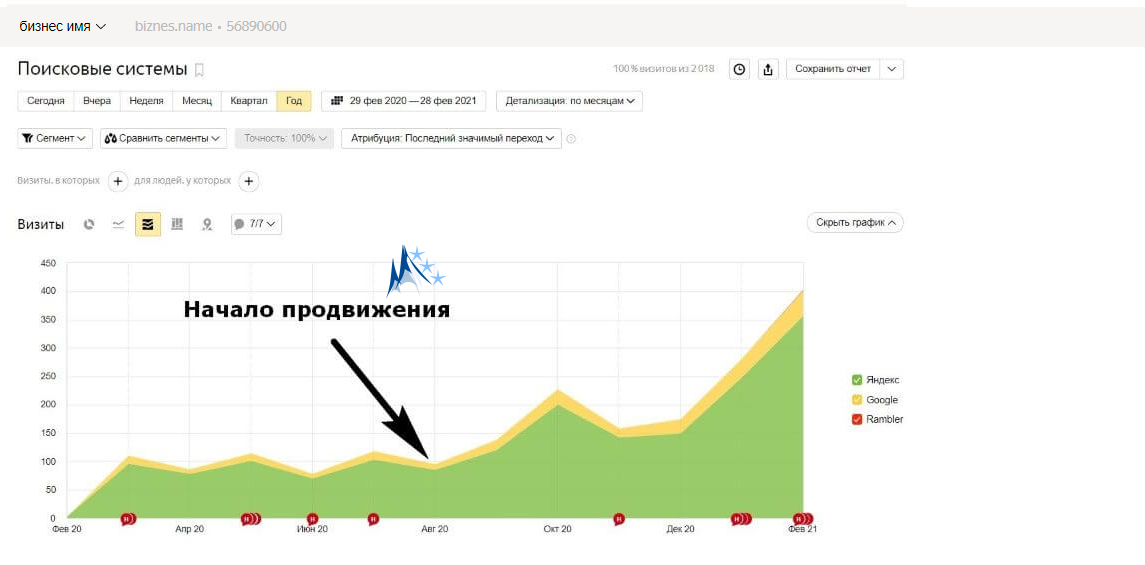1145x565 pixels.
Task: Add a condition for людей, у которых
Action: 249,181
